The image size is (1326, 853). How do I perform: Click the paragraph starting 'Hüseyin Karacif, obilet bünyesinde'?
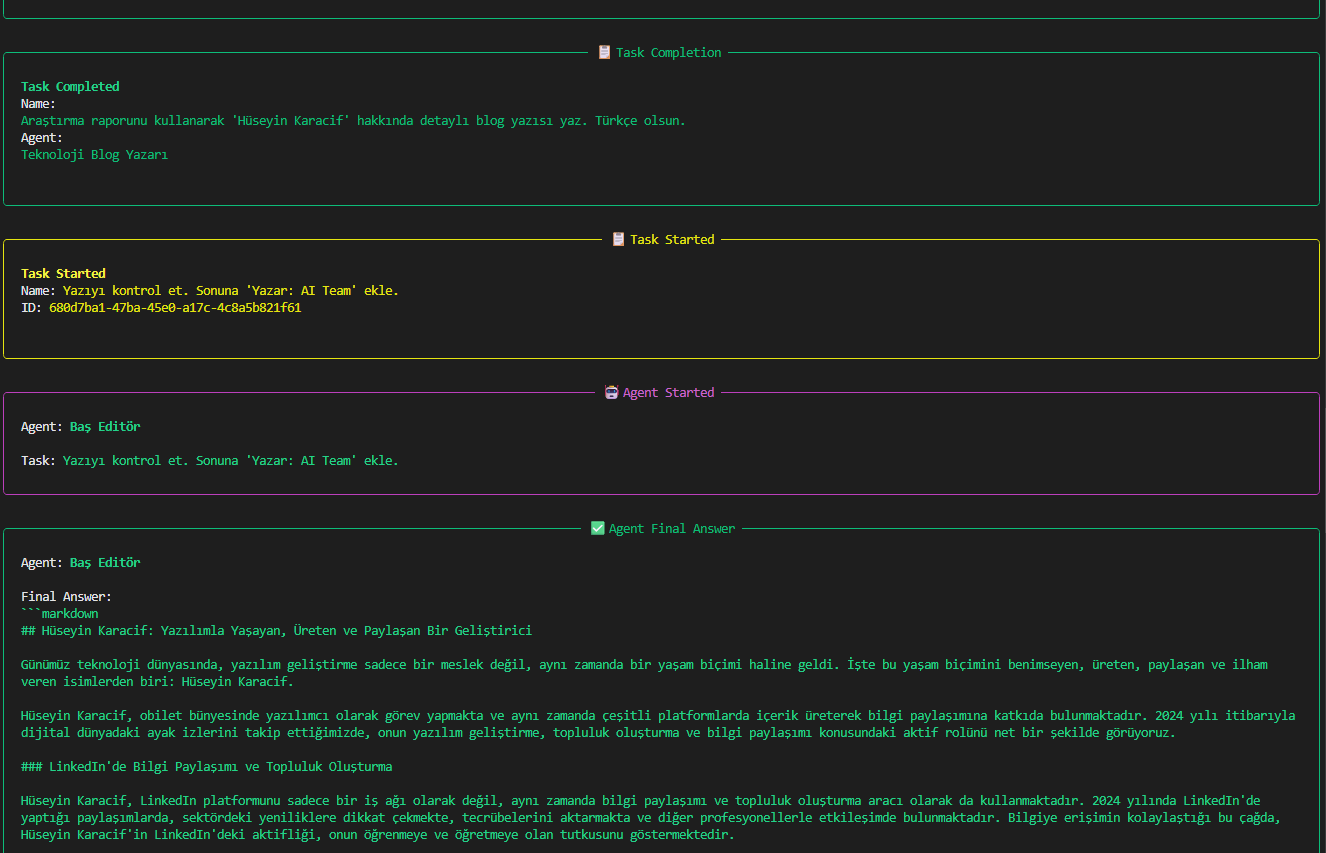click(x=658, y=724)
